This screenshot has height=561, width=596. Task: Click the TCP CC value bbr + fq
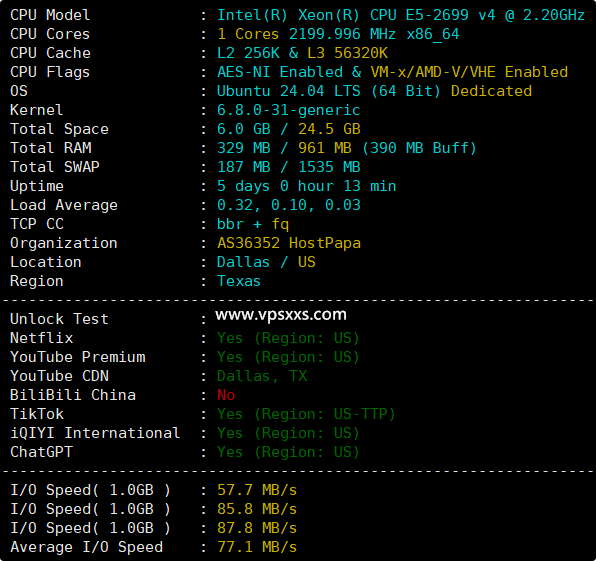(253, 224)
